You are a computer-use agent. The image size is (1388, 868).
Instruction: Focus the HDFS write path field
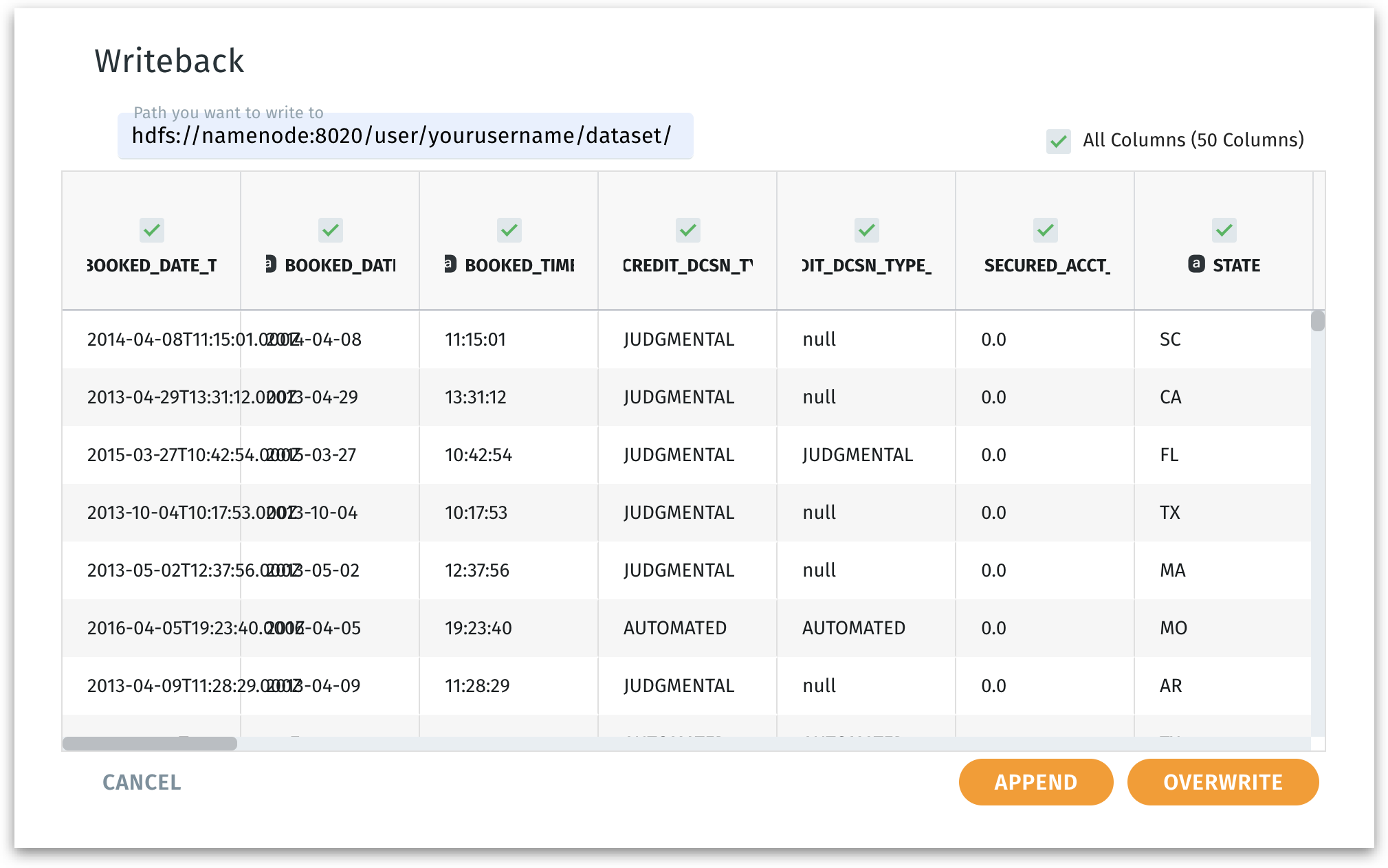(404, 136)
